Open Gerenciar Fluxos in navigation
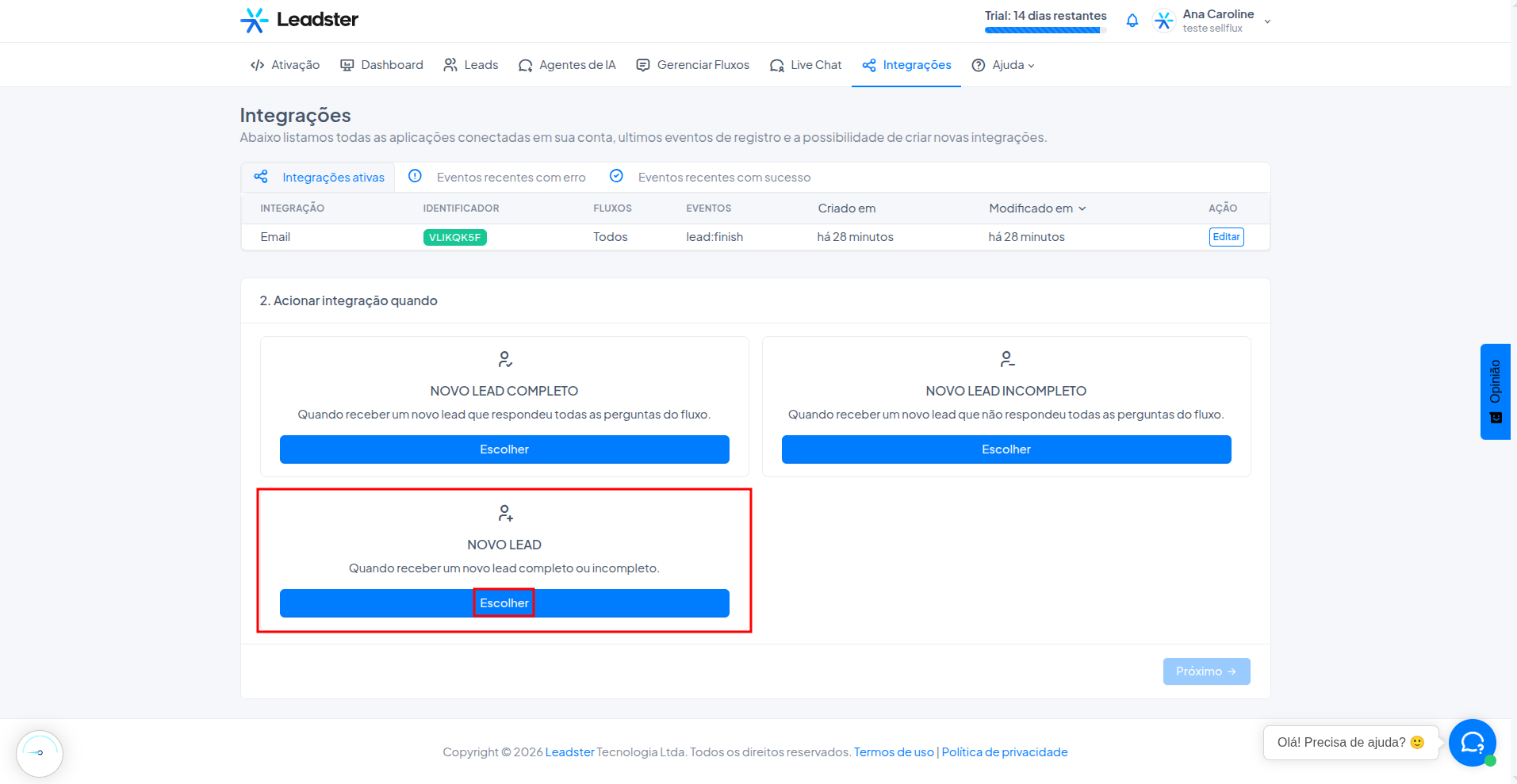This screenshot has width=1517, height=784. coord(693,65)
